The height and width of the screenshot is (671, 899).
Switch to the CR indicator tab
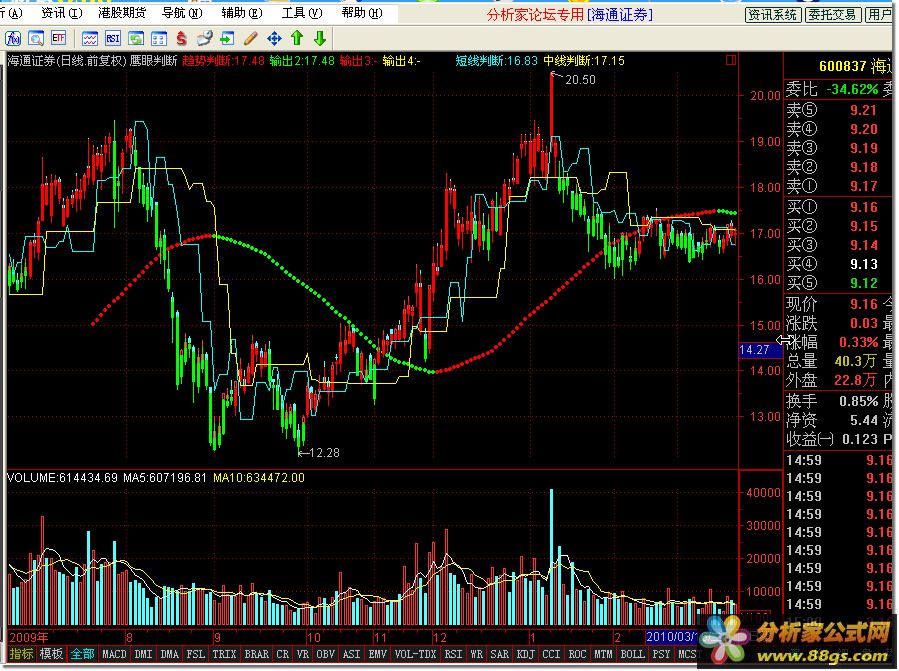283,654
